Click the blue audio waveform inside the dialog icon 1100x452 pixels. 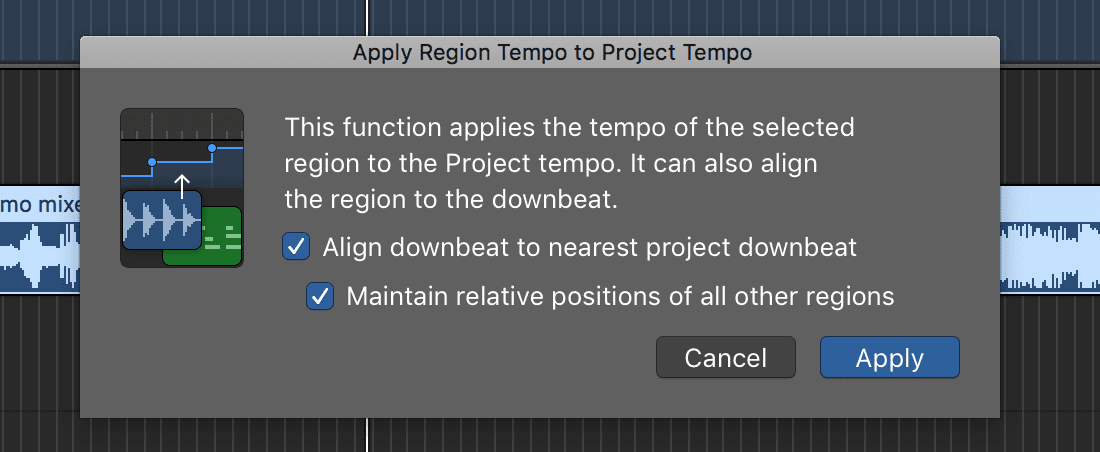click(x=162, y=220)
